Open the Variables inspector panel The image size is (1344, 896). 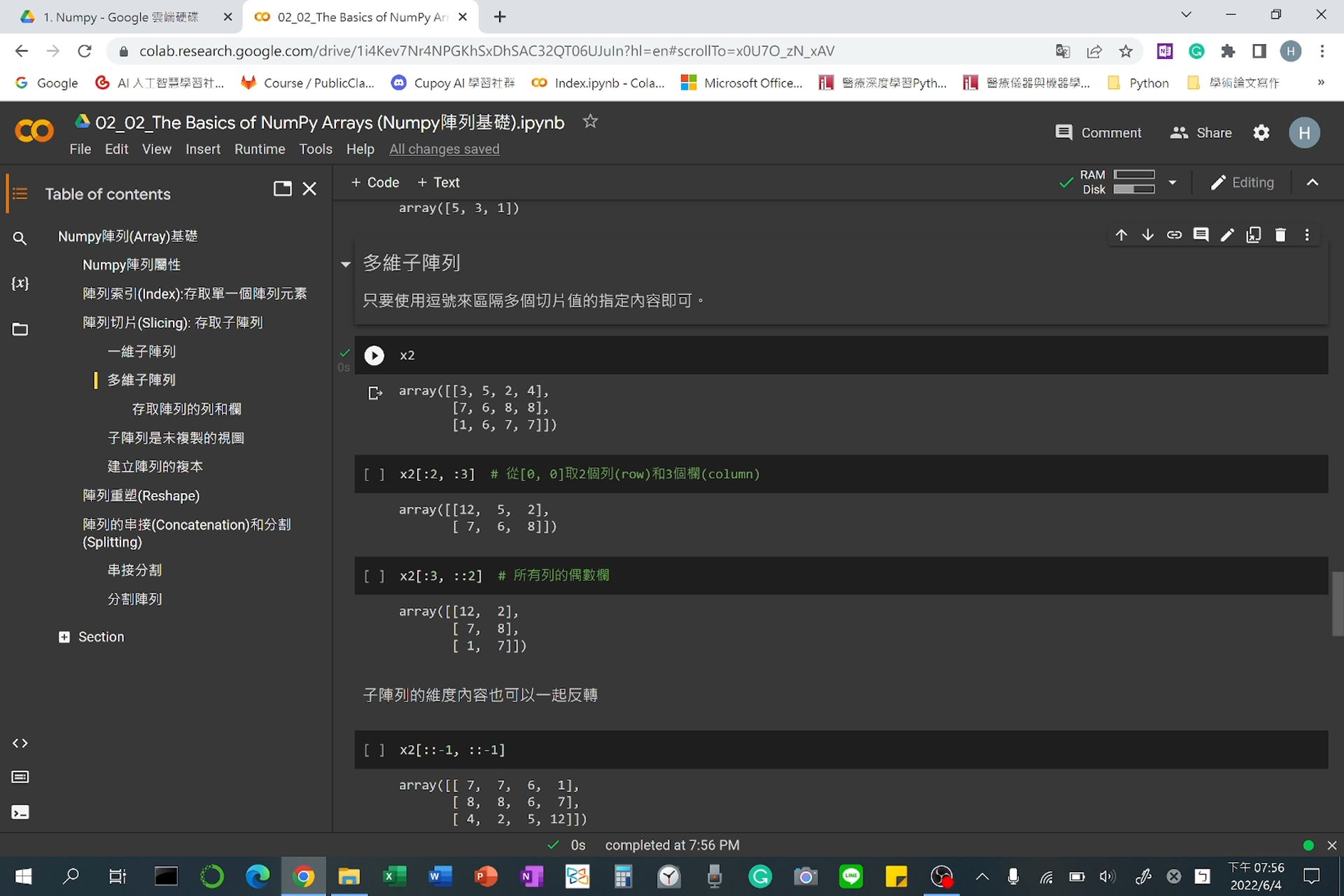point(20,283)
